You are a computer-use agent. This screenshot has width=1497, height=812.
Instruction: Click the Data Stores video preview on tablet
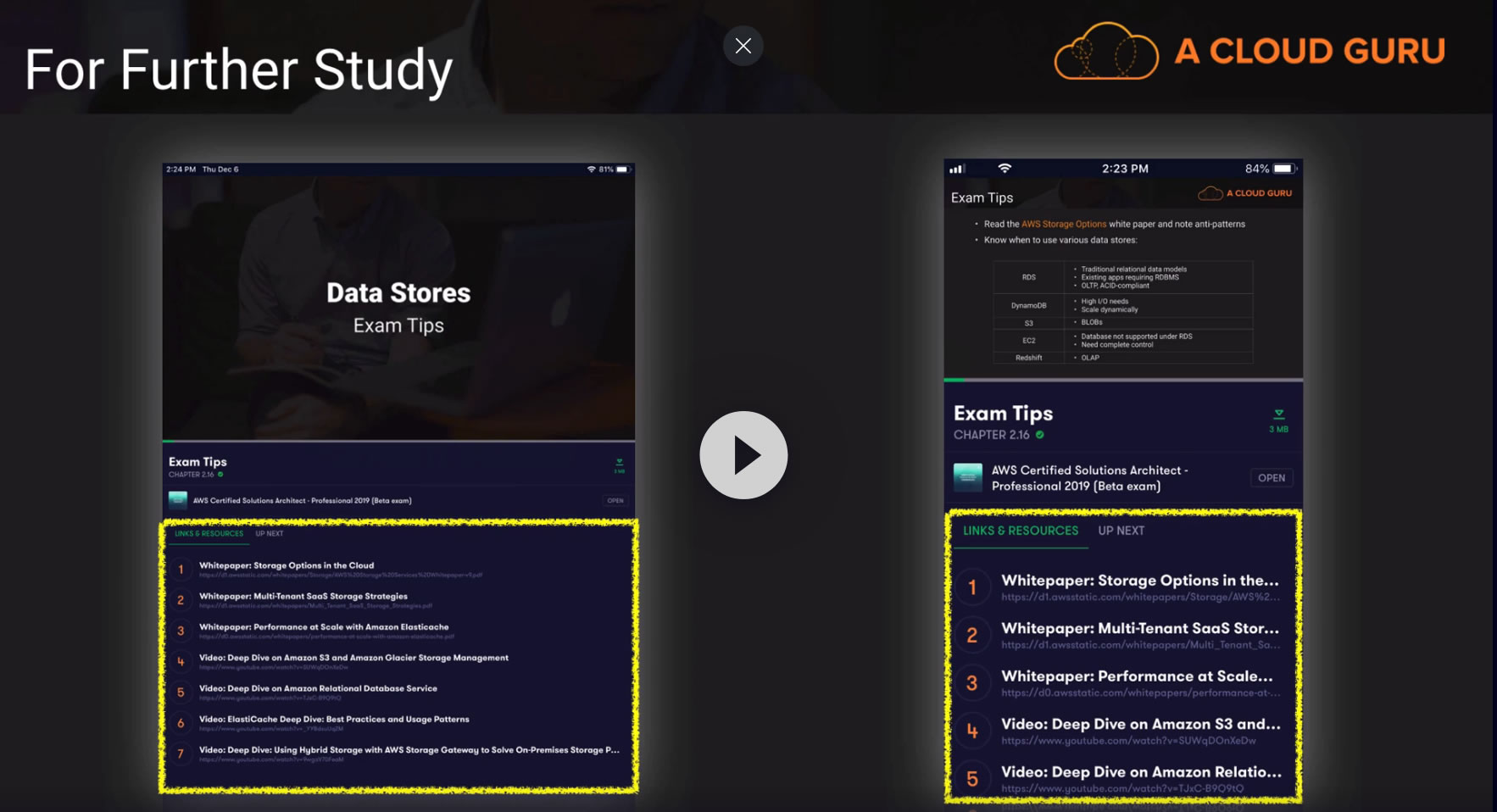pos(398,309)
